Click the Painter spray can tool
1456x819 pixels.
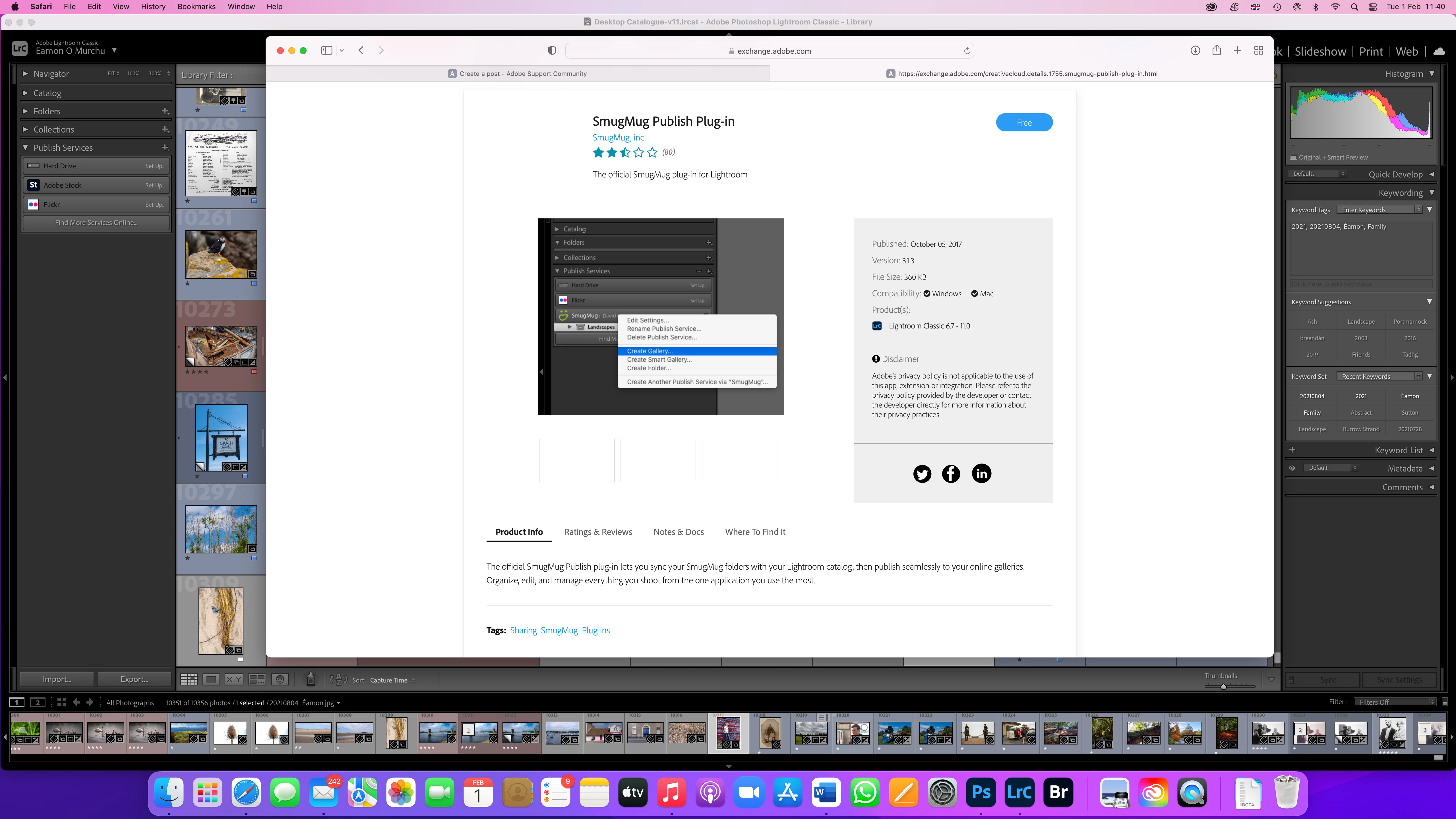click(x=310, y=679)
